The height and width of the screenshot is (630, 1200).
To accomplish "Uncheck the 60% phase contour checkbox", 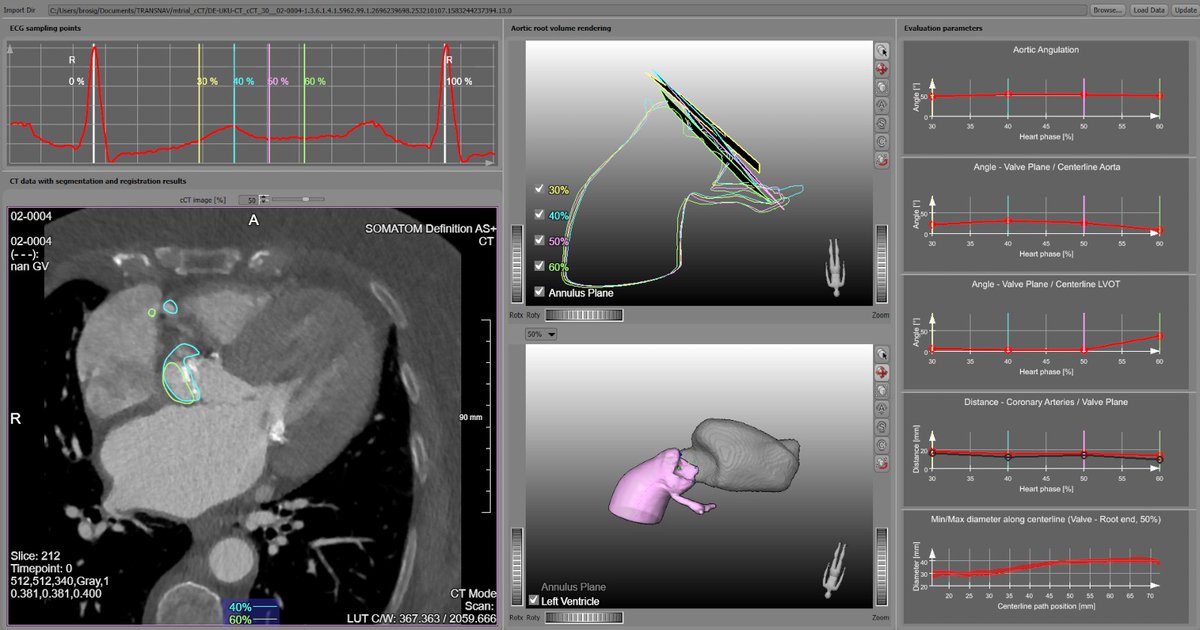I will (x=541, y=267).
